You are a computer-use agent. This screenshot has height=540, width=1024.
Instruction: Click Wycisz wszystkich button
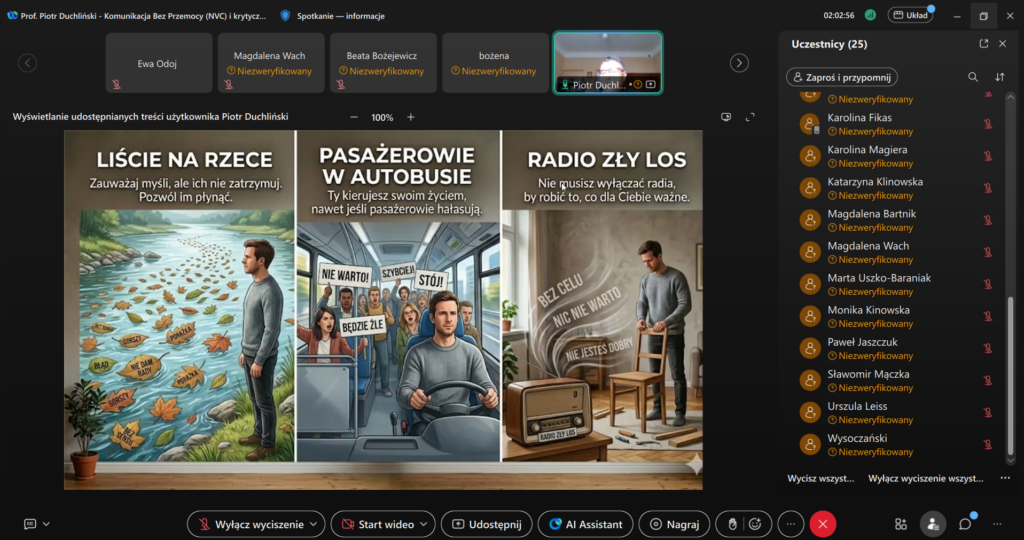(820, 478)
